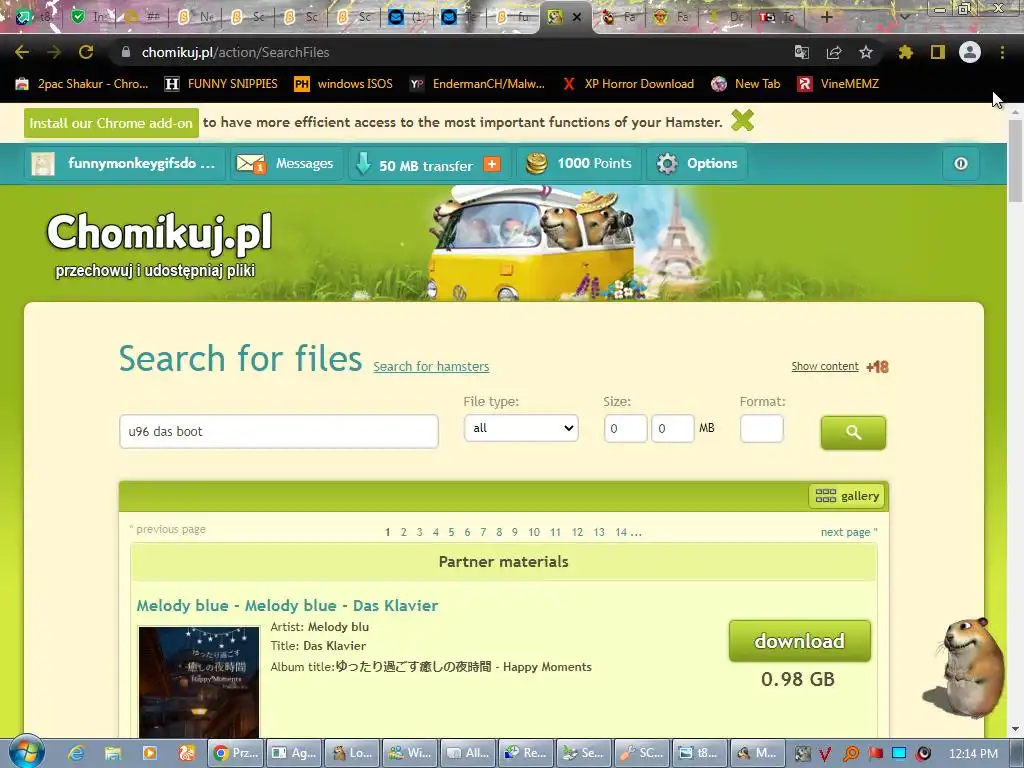Switch results to gallery view
Screen dimensions: 1024x768
coord(847,496)
